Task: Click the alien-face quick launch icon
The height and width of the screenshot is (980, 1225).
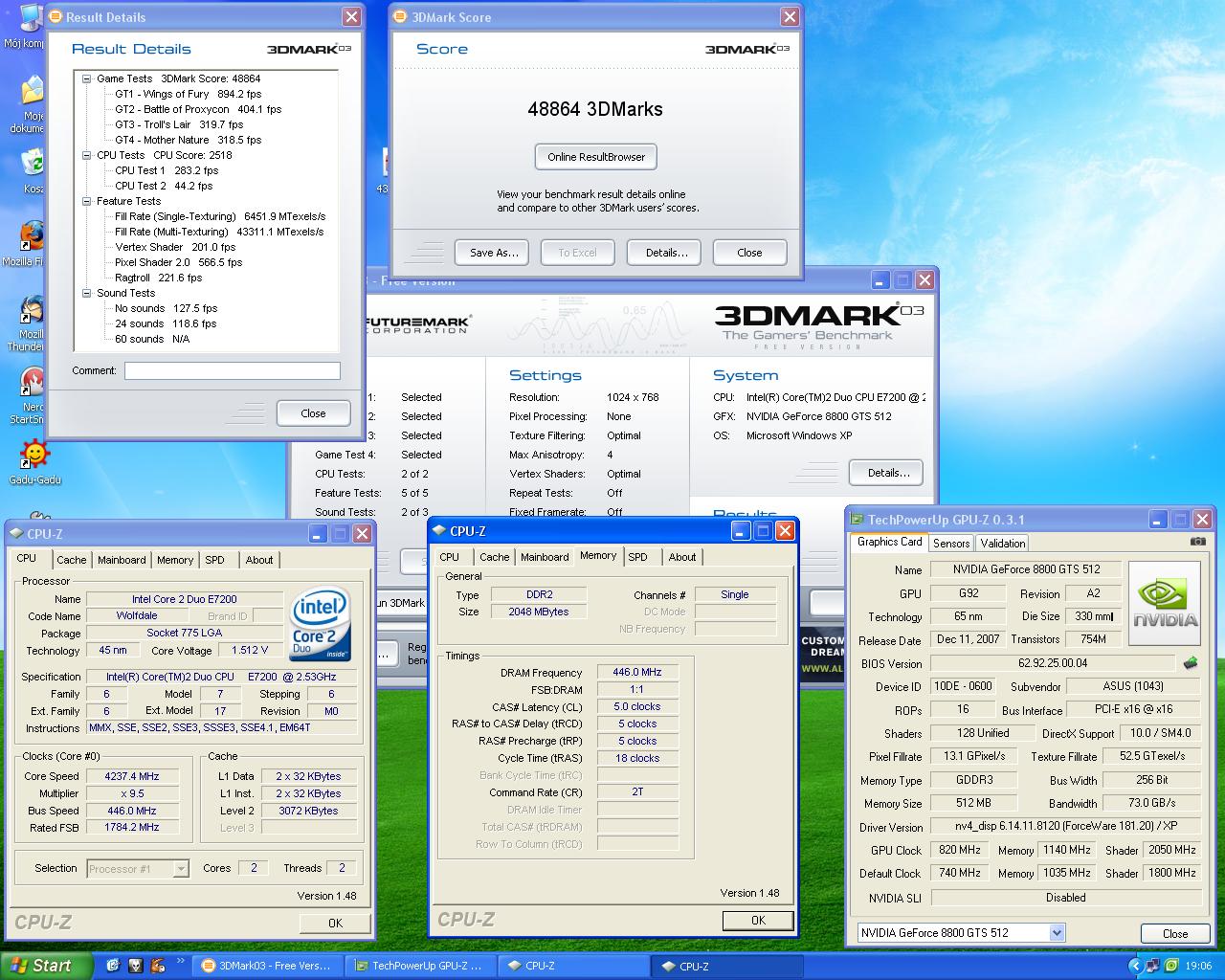Action: pos(136,966)
